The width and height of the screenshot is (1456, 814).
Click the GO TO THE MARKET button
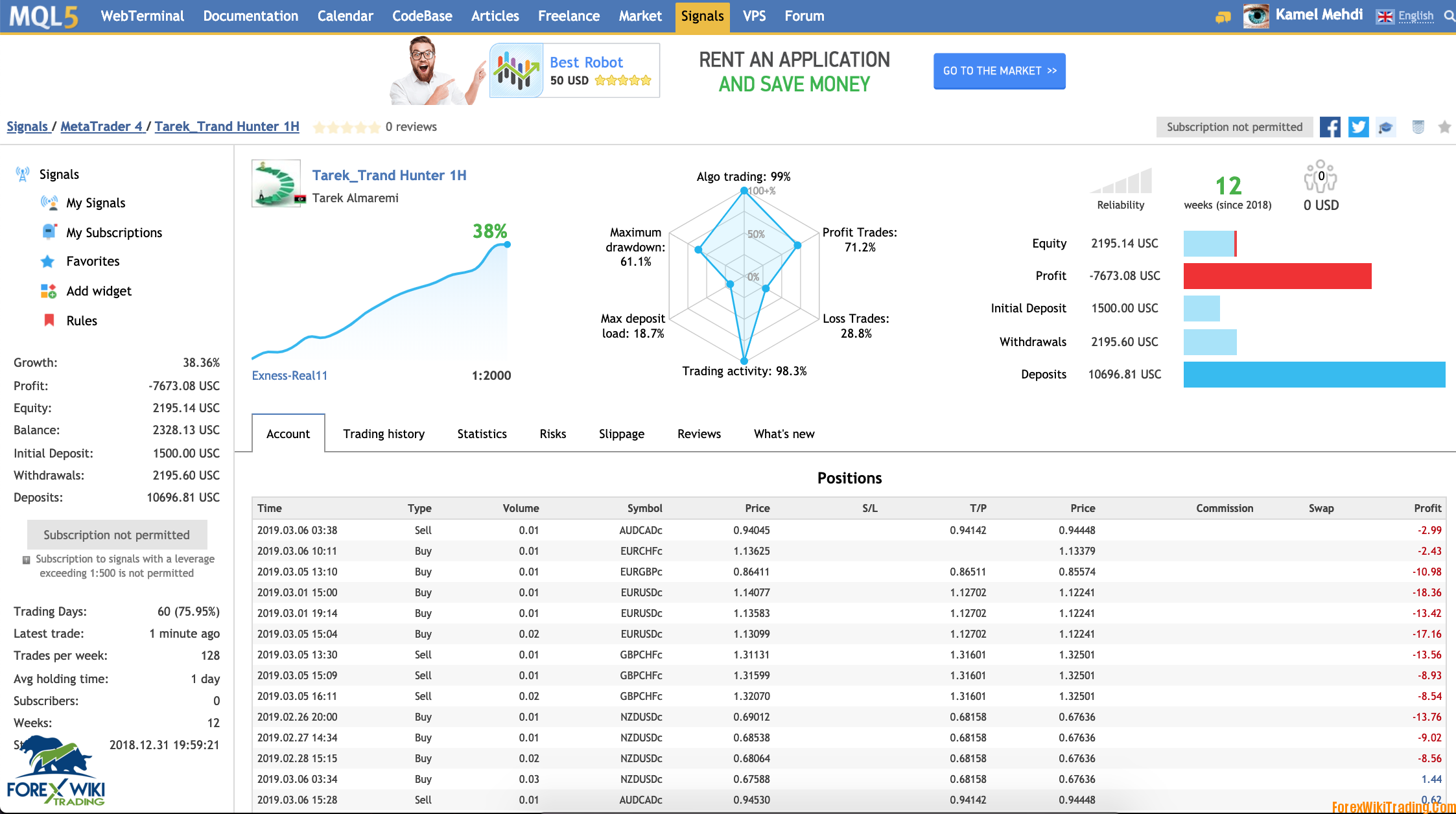(x=1000, y=71)
